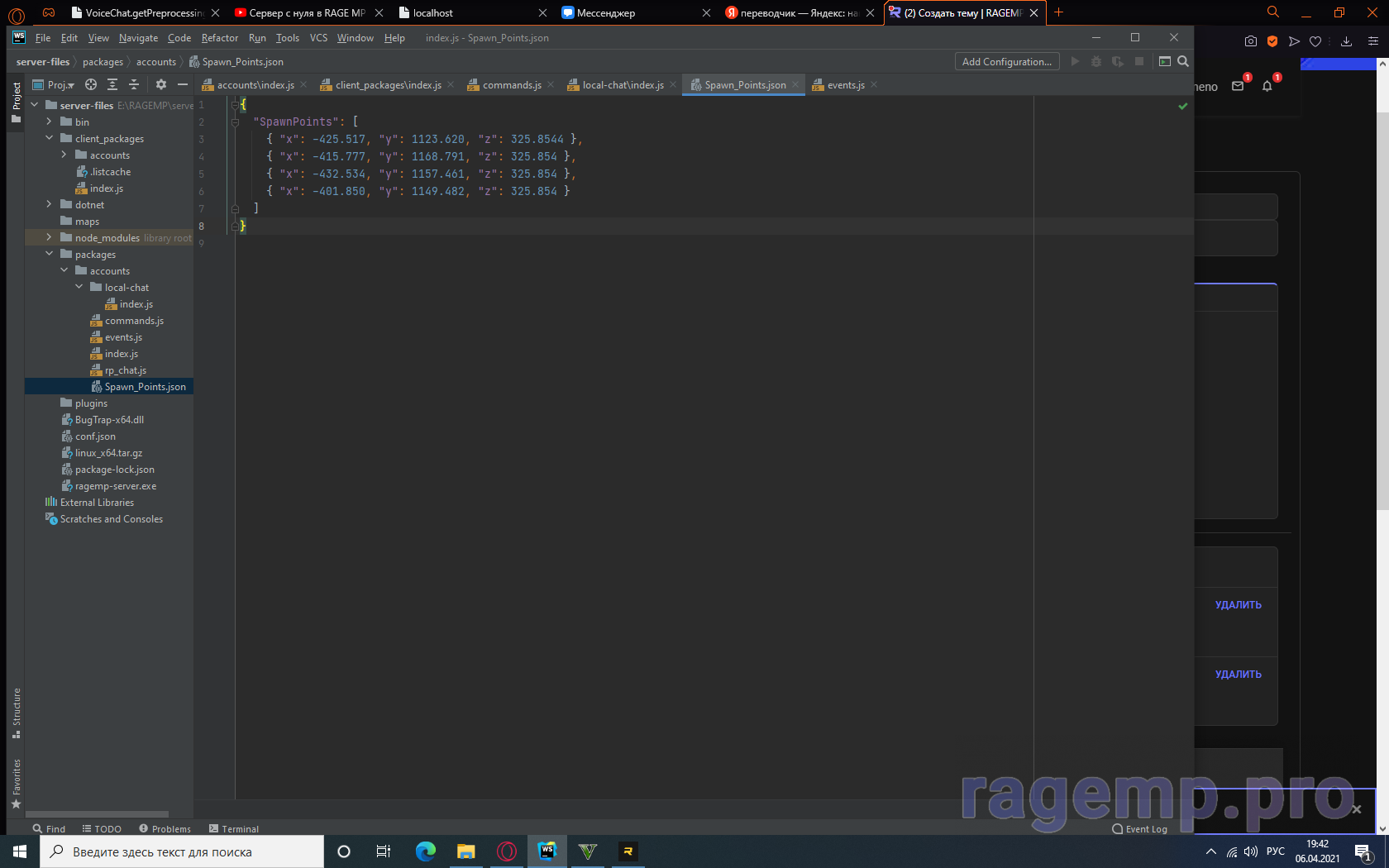The image size is (1389, 868).
Task: Click Expand All in Project panel
Action: tap(112, 84)
